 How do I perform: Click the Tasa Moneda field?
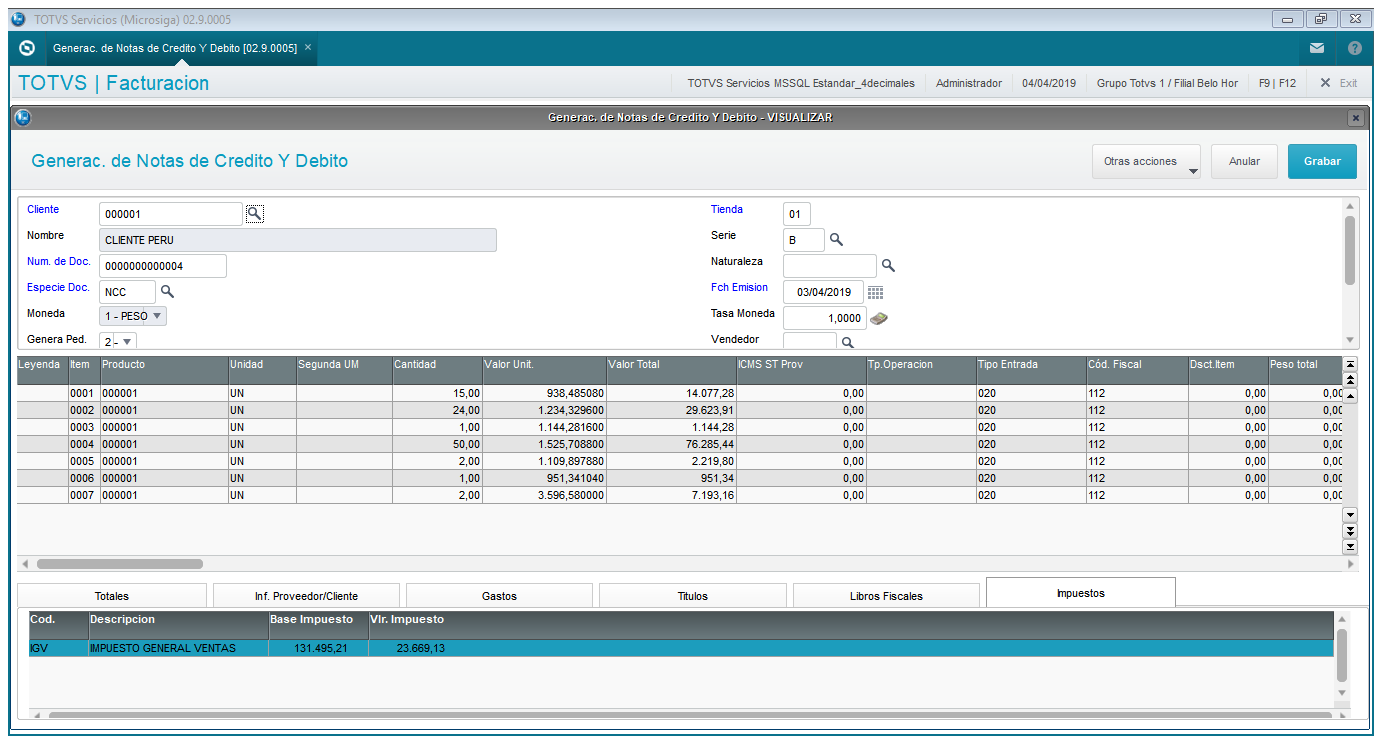(825, 318)
